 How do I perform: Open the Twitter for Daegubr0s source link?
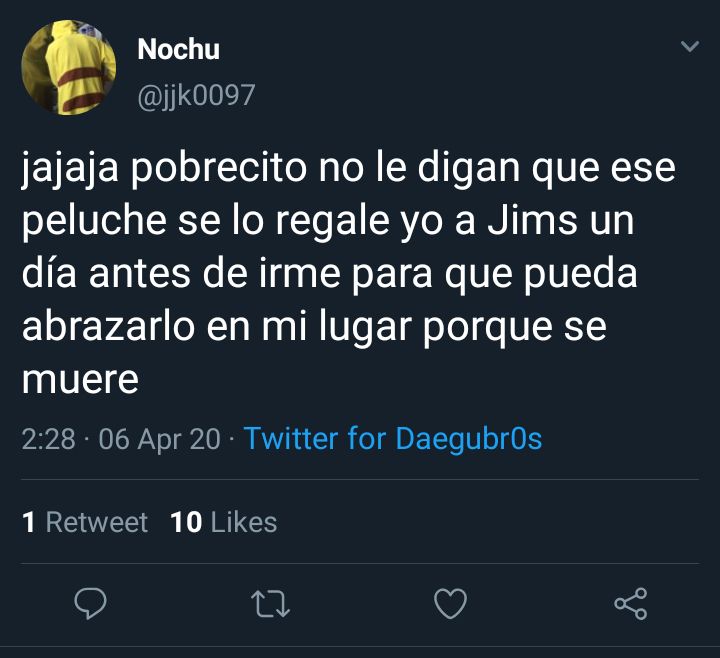pos(393,439)
